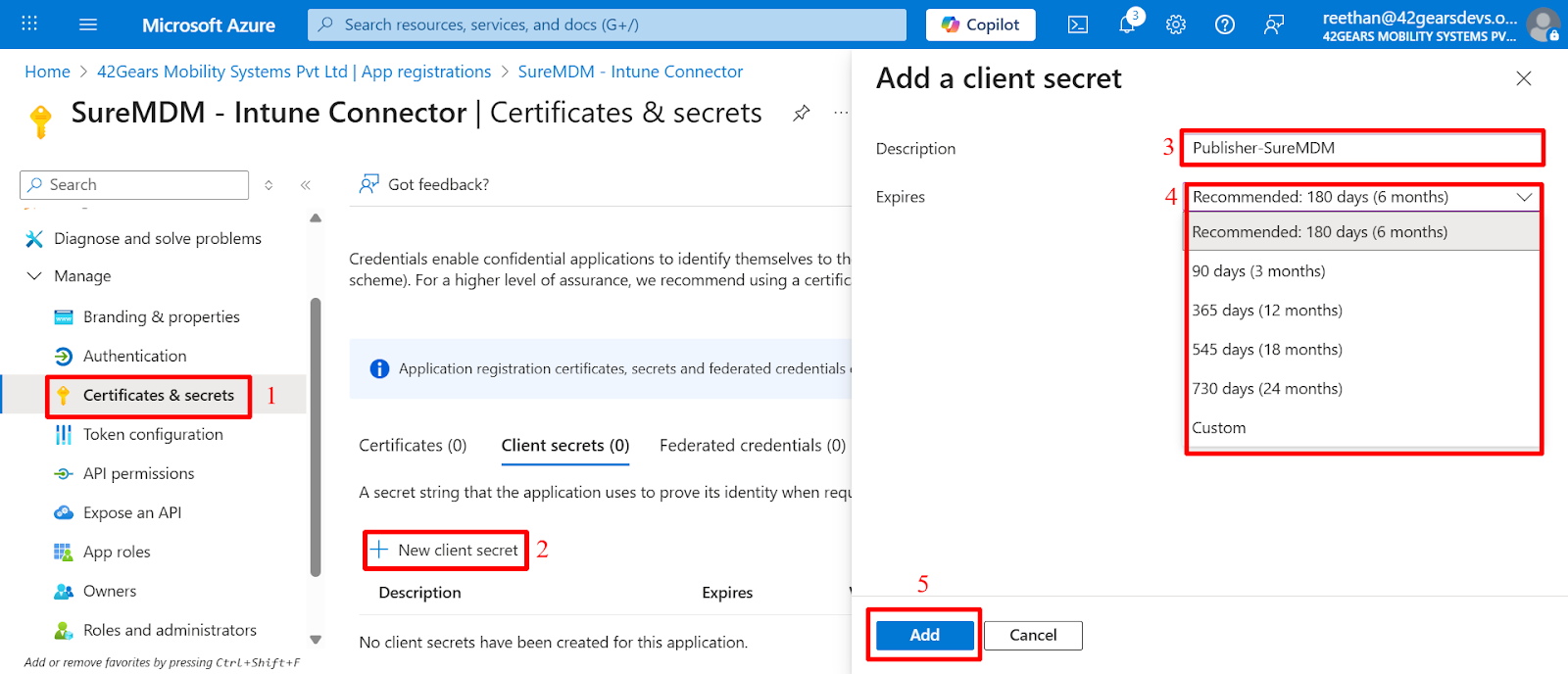Expand the Expires dropdown
The width and height of the screenshot is (1568, 674).
pos(1362,197)
